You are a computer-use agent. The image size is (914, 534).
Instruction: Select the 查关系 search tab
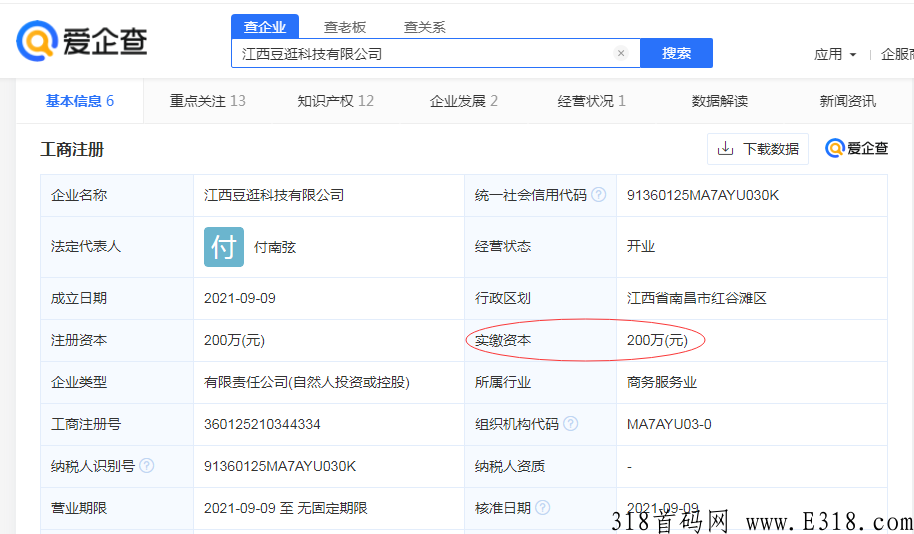tap(424, 27)
